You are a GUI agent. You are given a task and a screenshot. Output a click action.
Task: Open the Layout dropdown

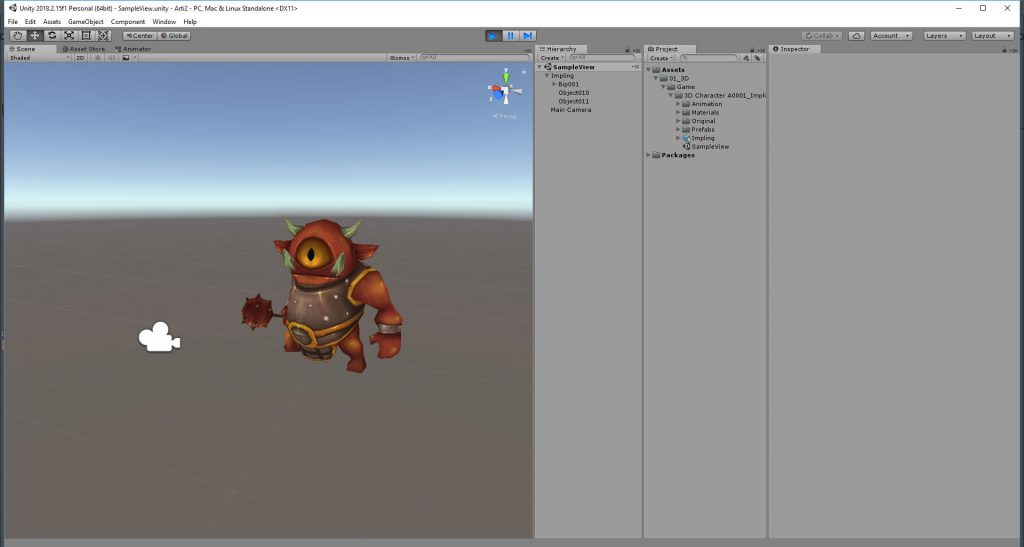[x=993, y=36]
